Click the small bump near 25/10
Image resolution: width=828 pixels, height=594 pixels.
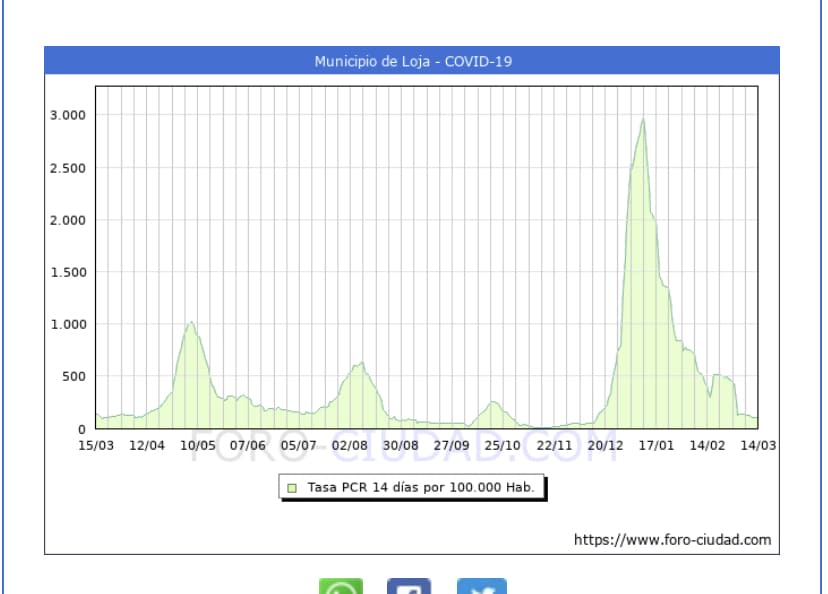pos(493,403)
